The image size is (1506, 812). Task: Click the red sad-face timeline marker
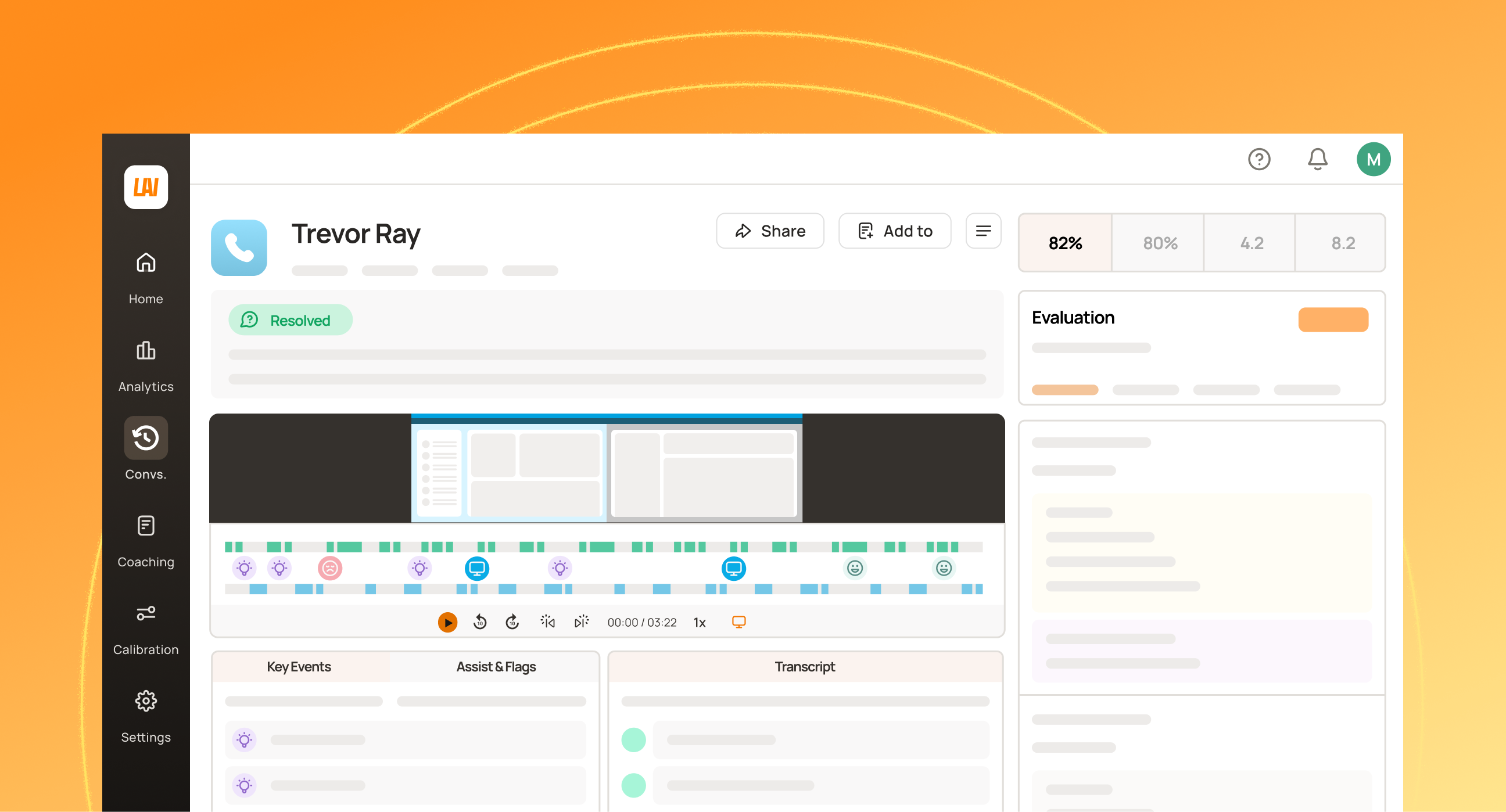pyautogui.click(x=330, y=568)
